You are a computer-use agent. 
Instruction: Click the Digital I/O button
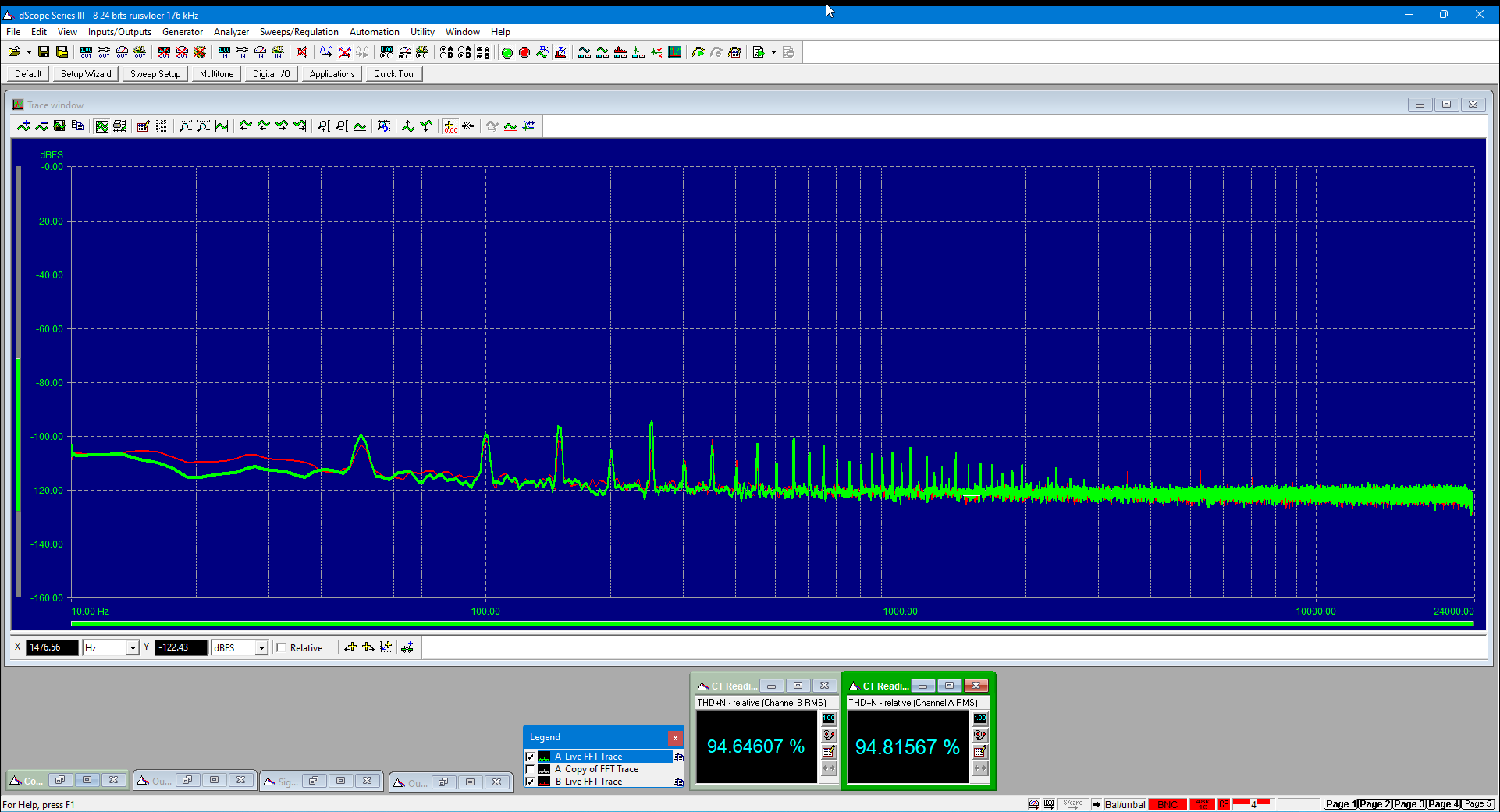[271, 74]
